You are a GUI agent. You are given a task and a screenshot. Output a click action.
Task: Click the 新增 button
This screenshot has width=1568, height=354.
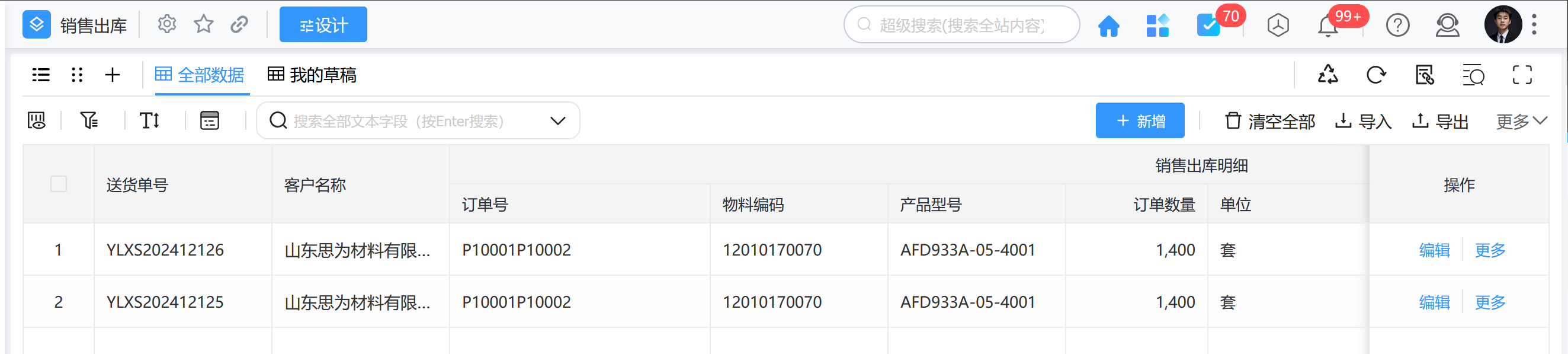[x=1140, y=120]
